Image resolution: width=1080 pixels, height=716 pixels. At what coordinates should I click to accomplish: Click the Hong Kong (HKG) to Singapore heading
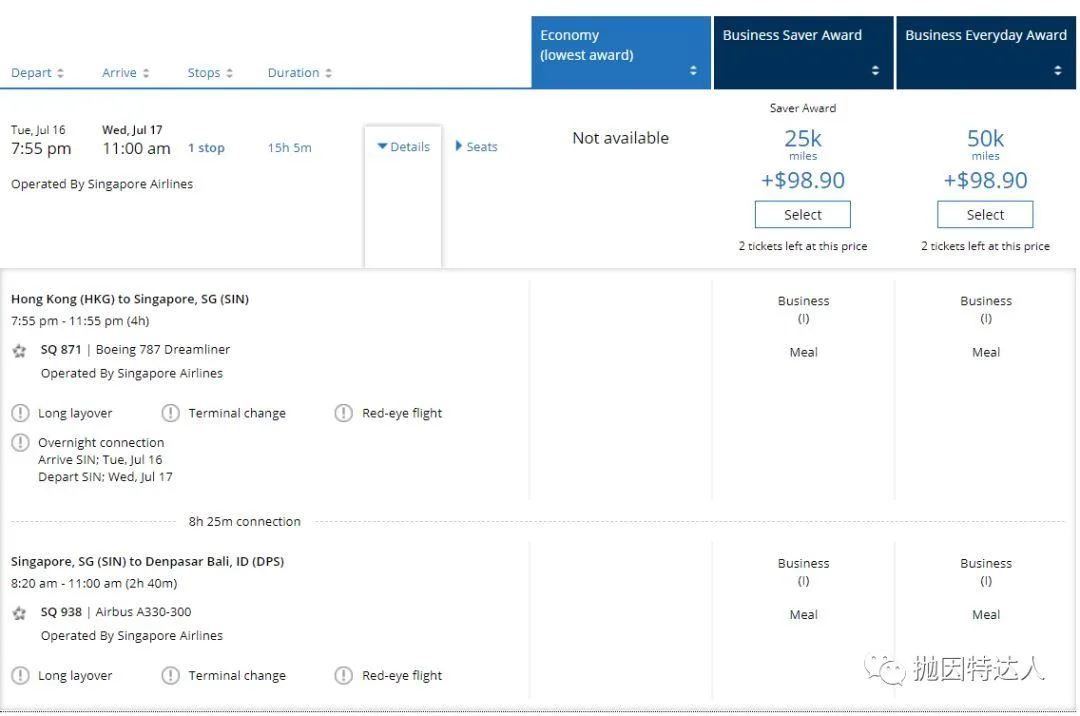130,299
